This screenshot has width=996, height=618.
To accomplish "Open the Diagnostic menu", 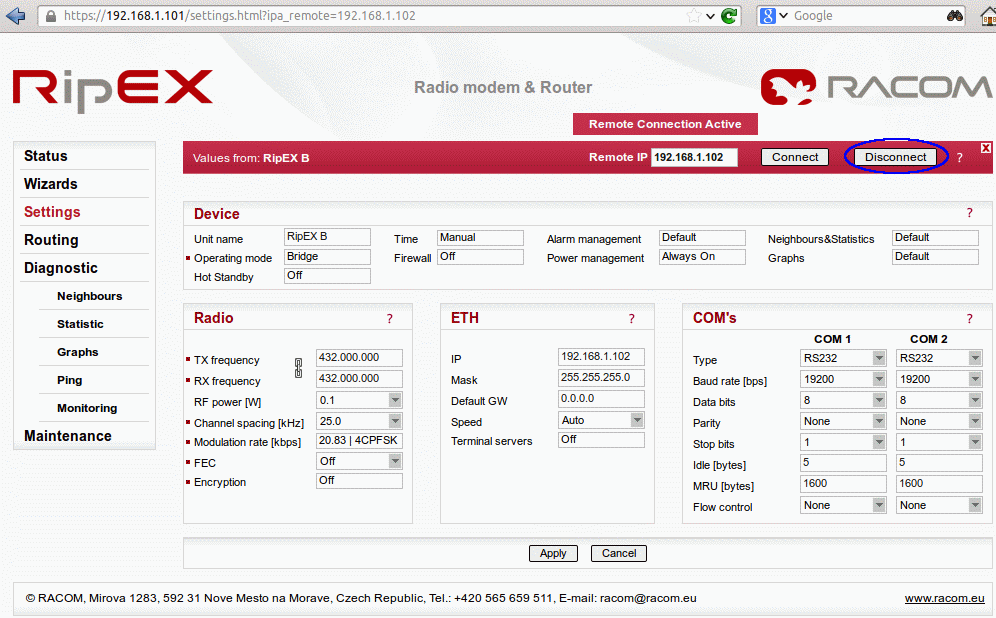I will (61, 268).
